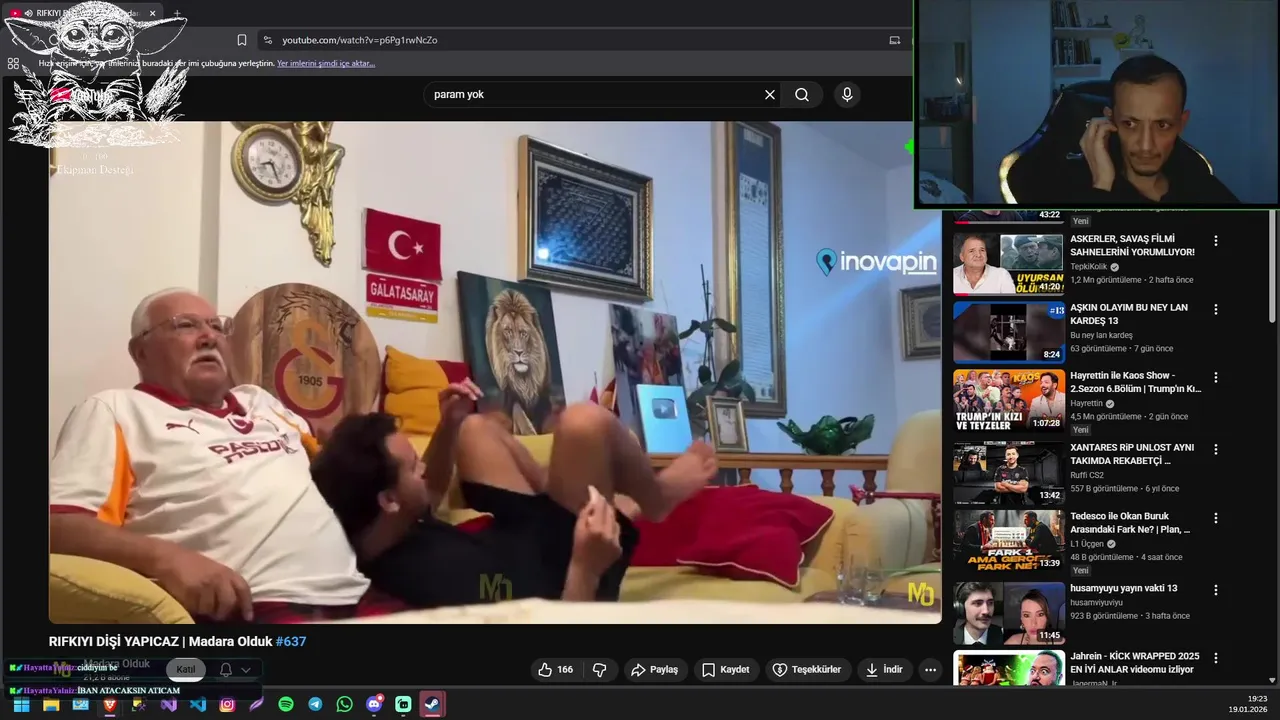Open File Explorer from the taskbar
Image resolution: width=1280 pixels, height=720 pixels.
(51, 704)
